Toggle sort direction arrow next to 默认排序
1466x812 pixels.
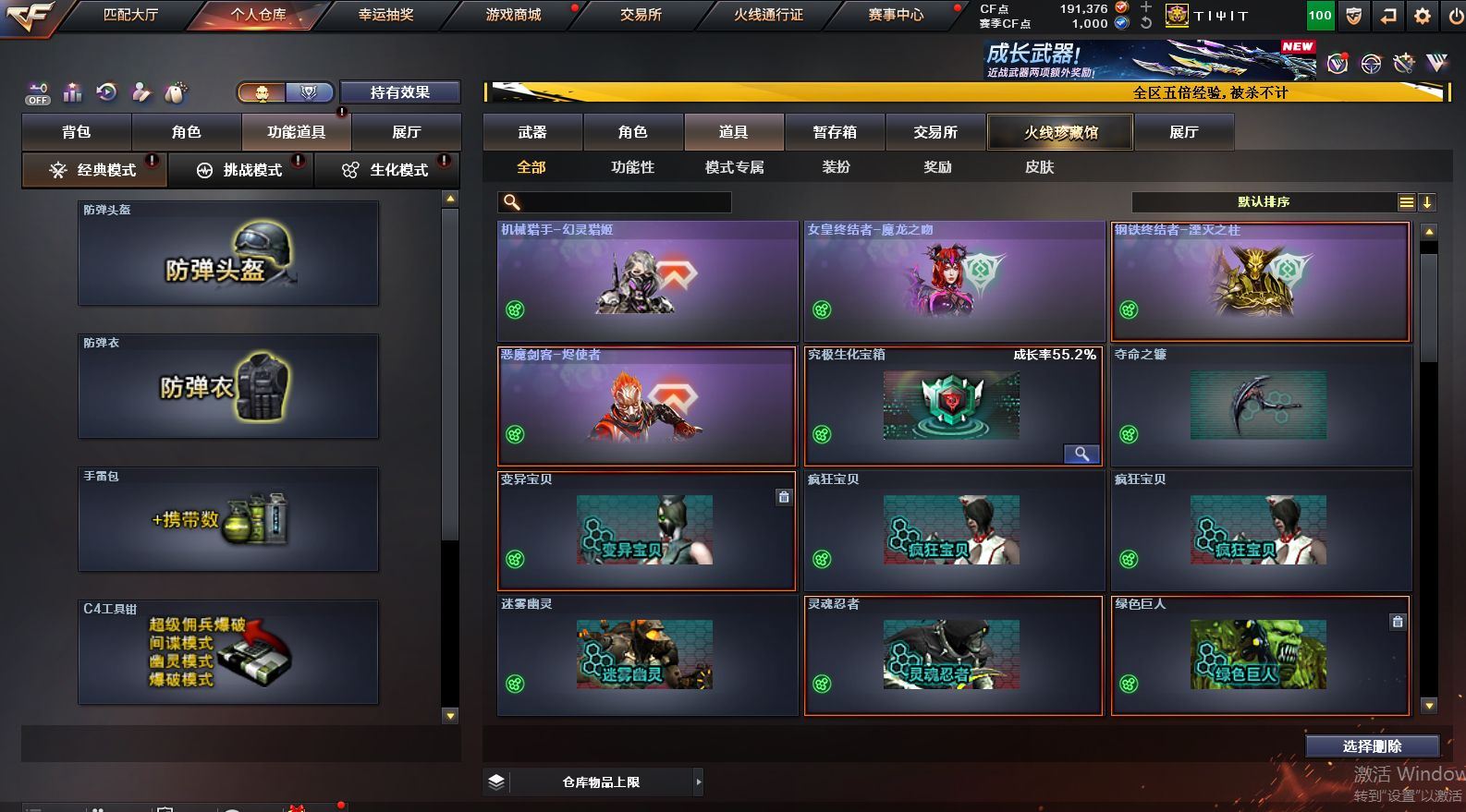(x=1426, y=202)
